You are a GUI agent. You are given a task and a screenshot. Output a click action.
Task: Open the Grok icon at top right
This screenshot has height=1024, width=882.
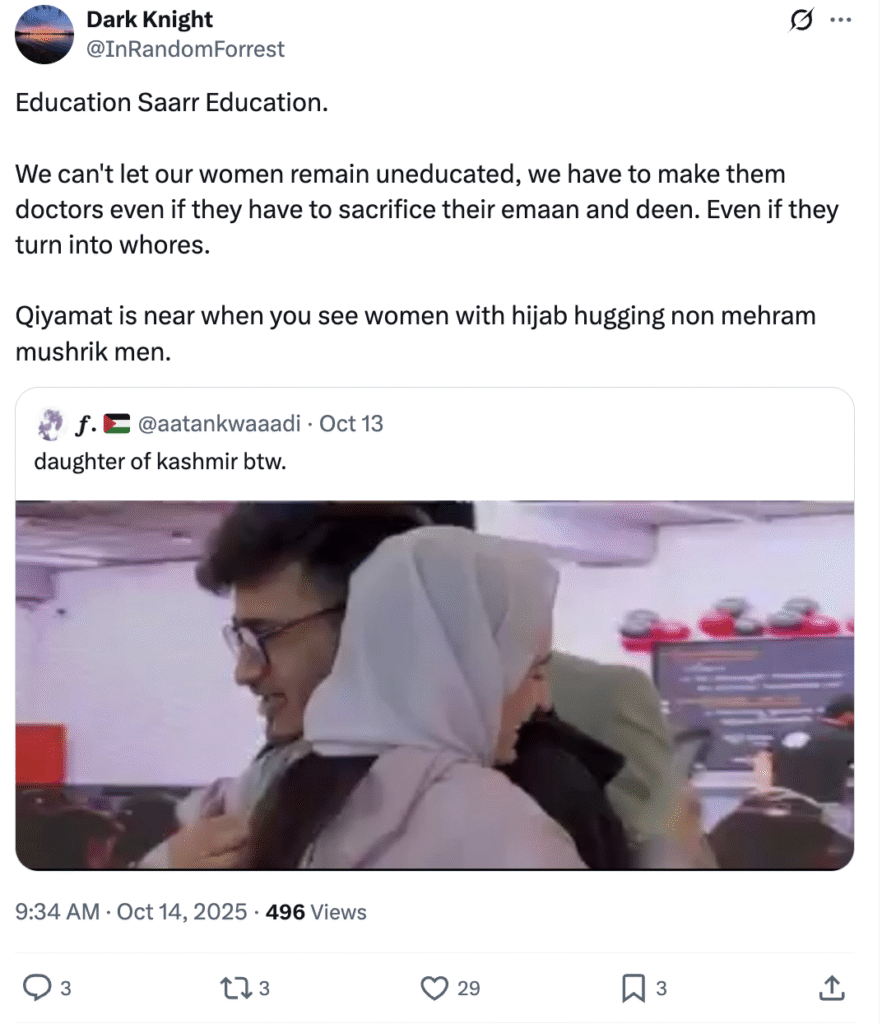coord(800,20)
